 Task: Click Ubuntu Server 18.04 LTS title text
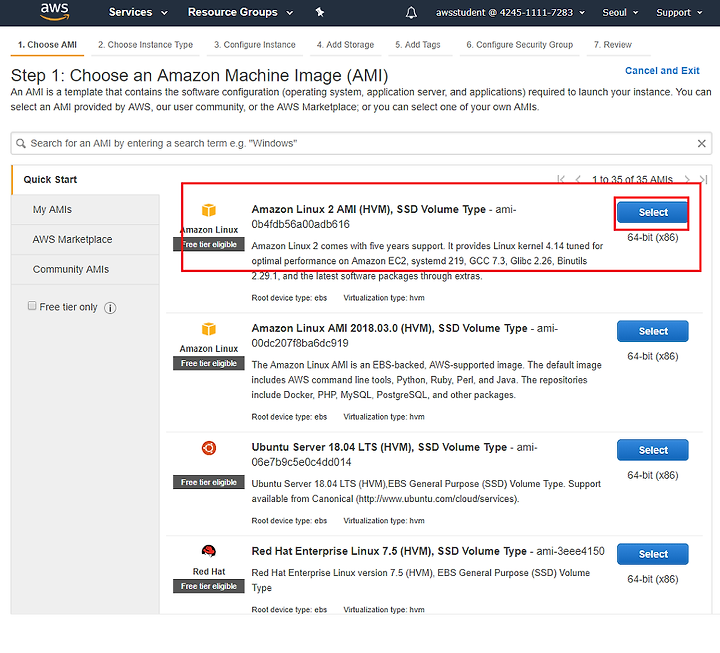pos(379,447)
